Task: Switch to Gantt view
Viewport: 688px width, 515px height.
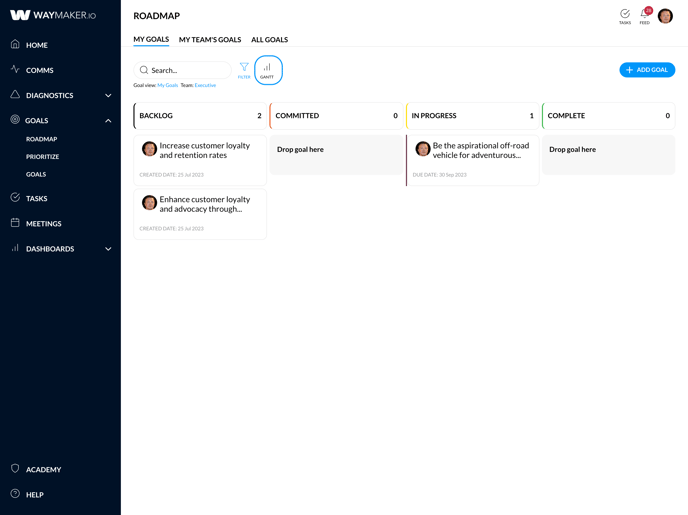Action: coord(268,70)
